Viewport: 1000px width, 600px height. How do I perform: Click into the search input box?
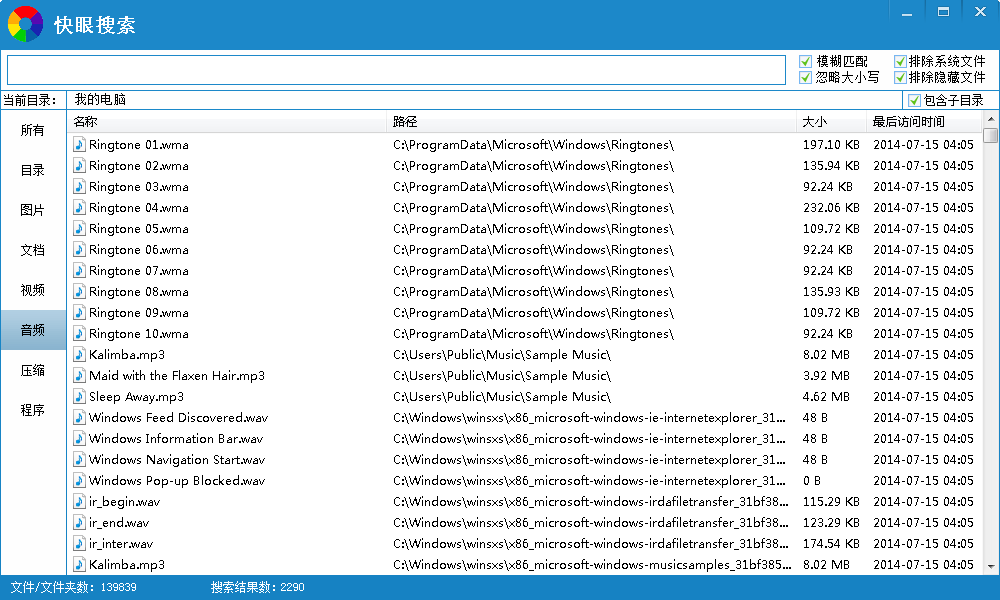pos(396,70)
